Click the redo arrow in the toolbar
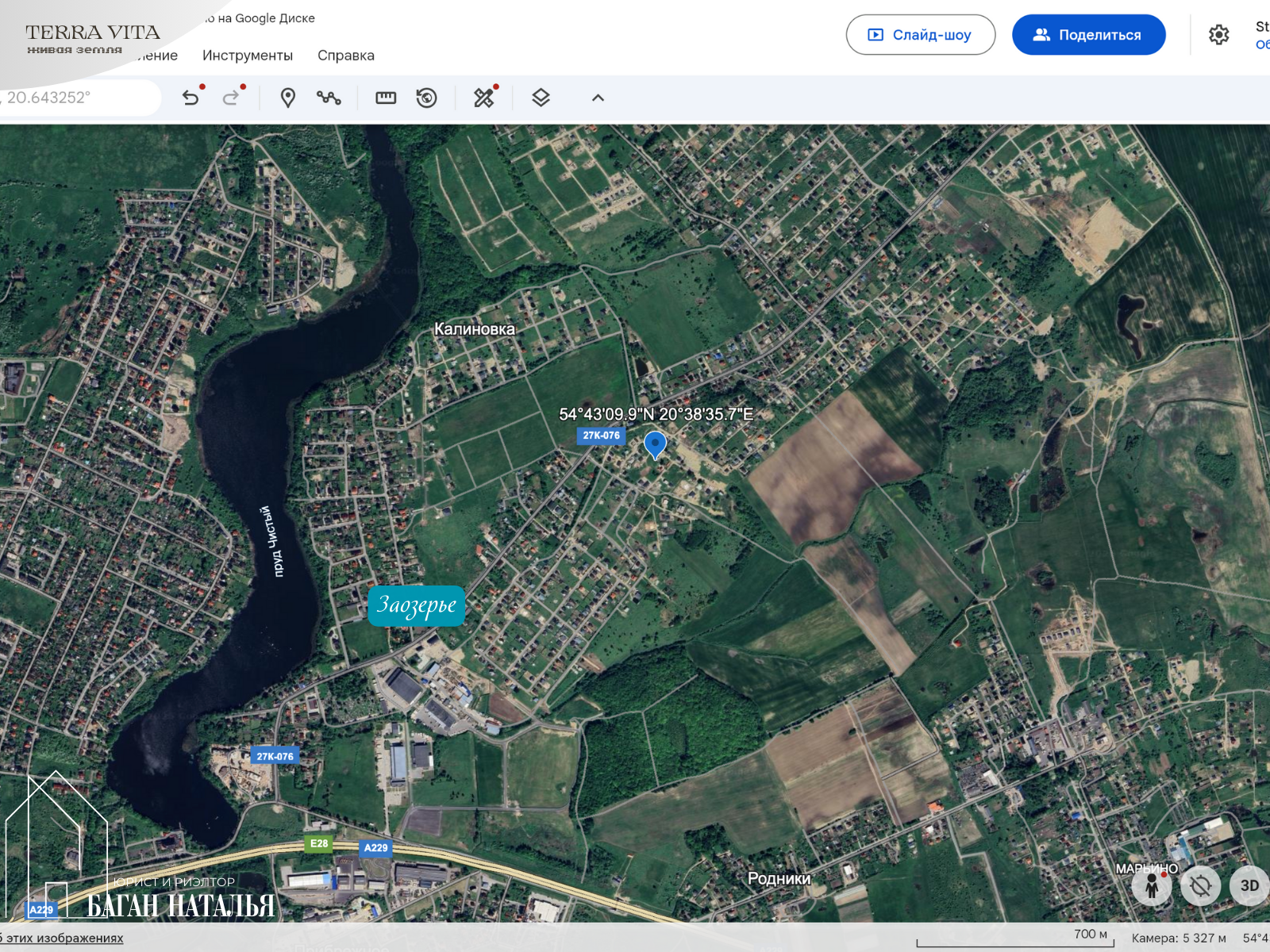Viewport: 1270px width, 952px height. click(231, 98)
